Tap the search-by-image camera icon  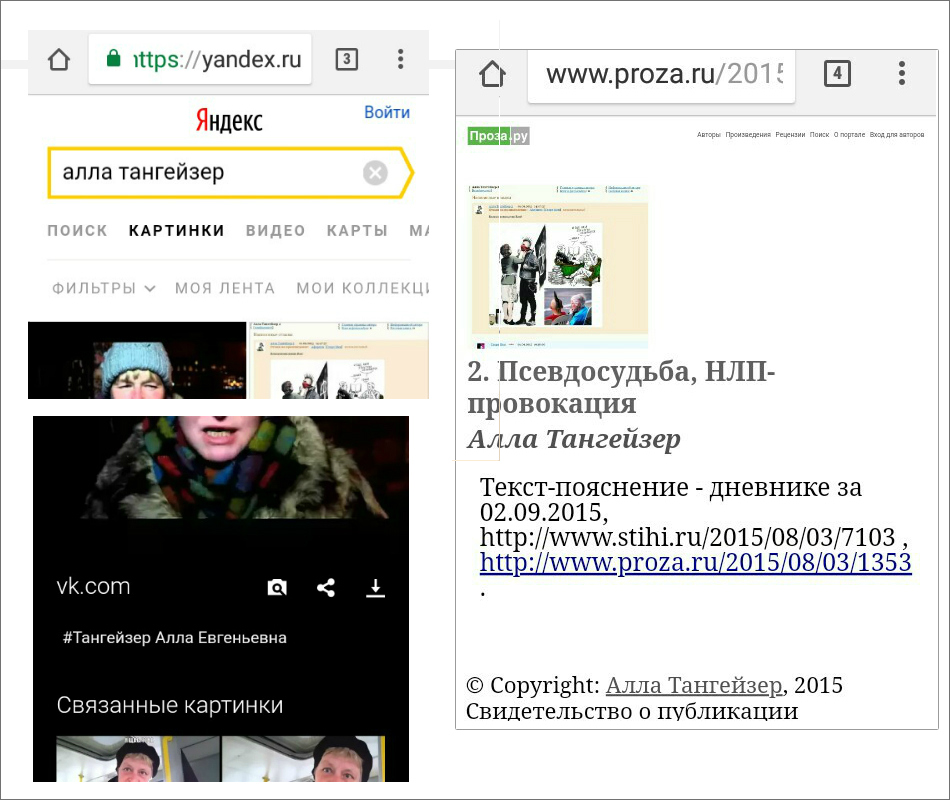pyautogui.click(x=277, y=587)
